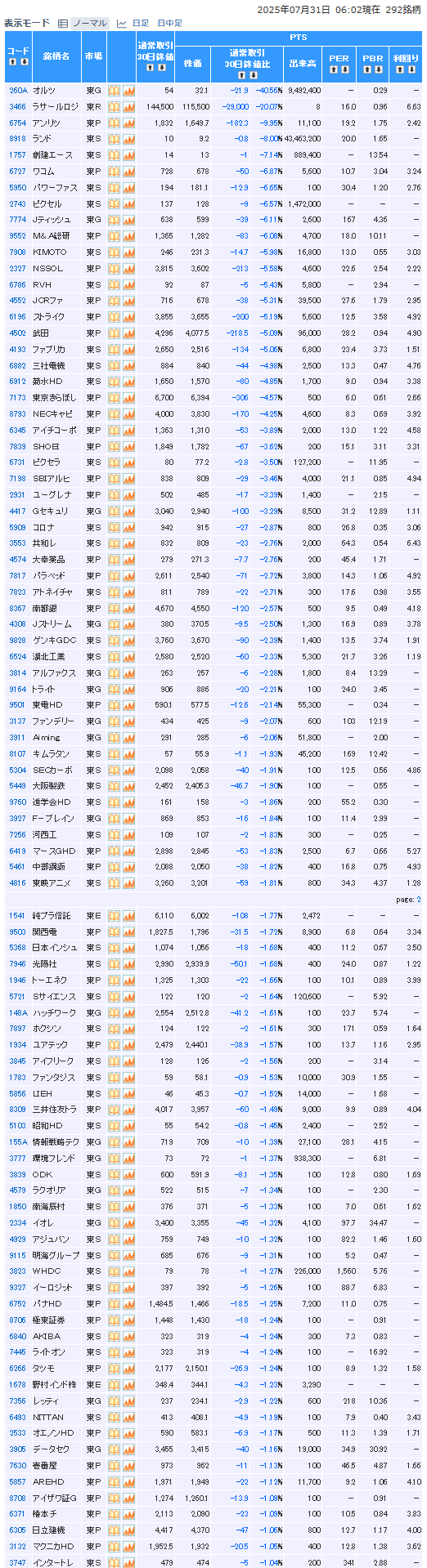Open stock code 4816 link

click(x=18, y=883)
